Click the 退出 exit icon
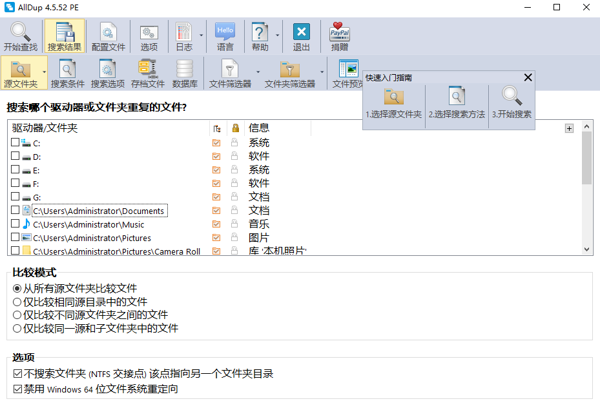This screenshot has width=600, height=408. coord(301,37)
